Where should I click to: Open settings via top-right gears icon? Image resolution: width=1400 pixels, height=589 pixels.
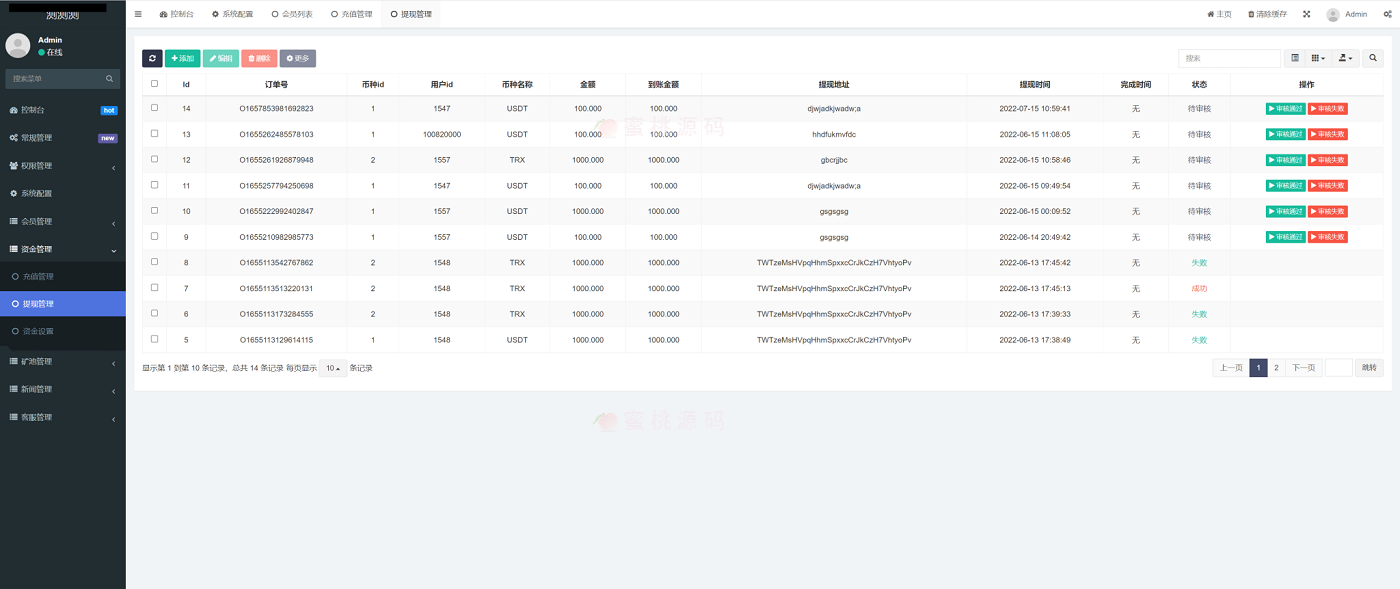(1387, 14)
